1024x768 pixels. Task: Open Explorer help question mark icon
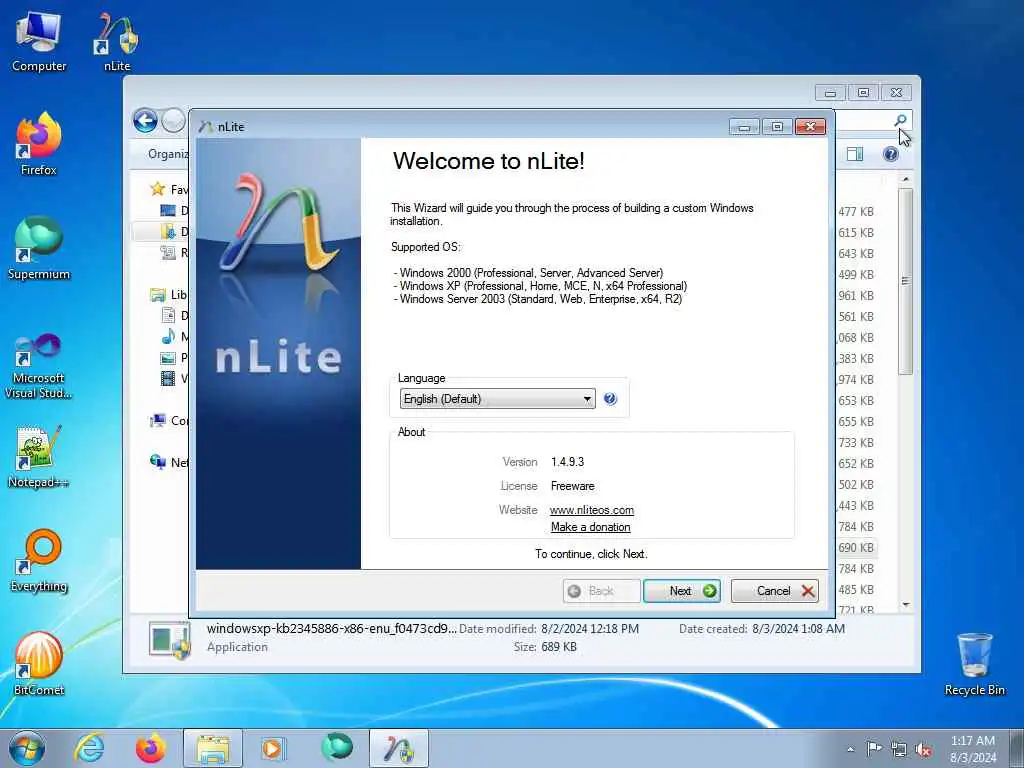pos(890,154)
